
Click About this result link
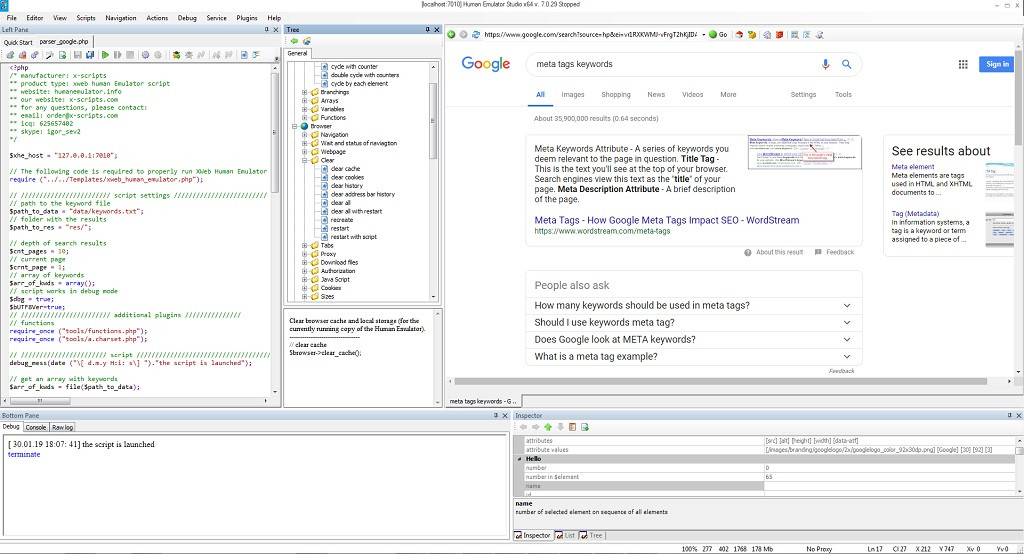(779, 252)
